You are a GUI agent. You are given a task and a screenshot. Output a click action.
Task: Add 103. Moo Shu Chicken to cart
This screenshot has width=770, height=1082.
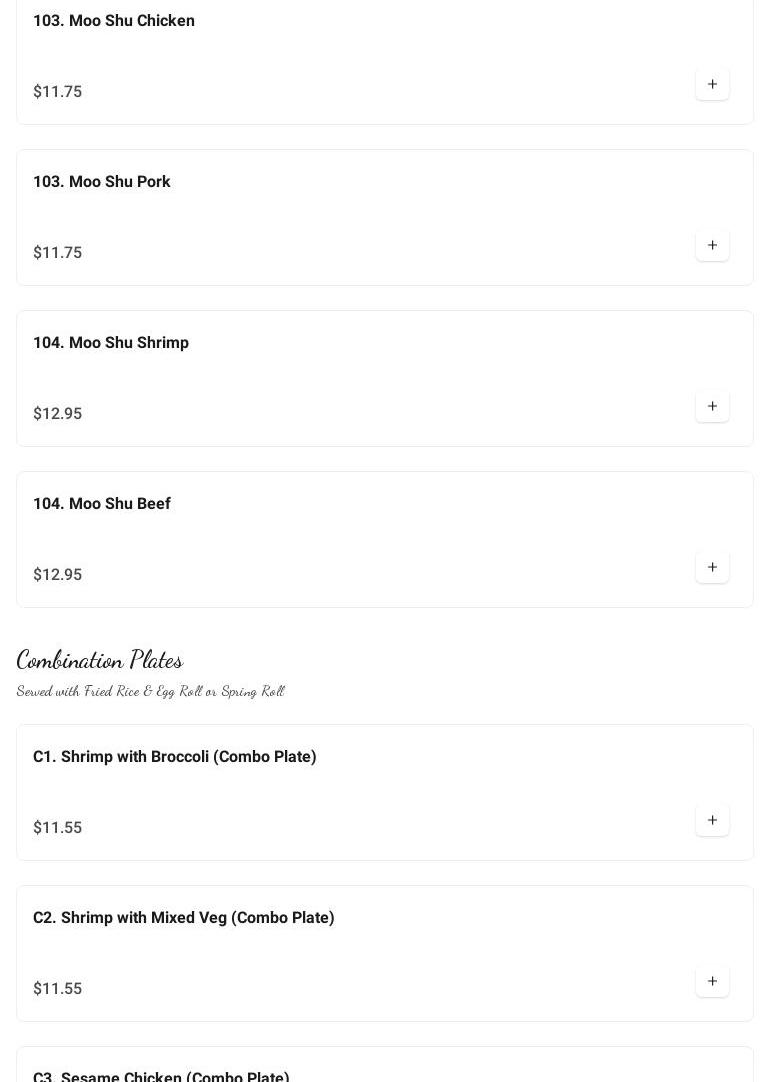tap(712, 84)
